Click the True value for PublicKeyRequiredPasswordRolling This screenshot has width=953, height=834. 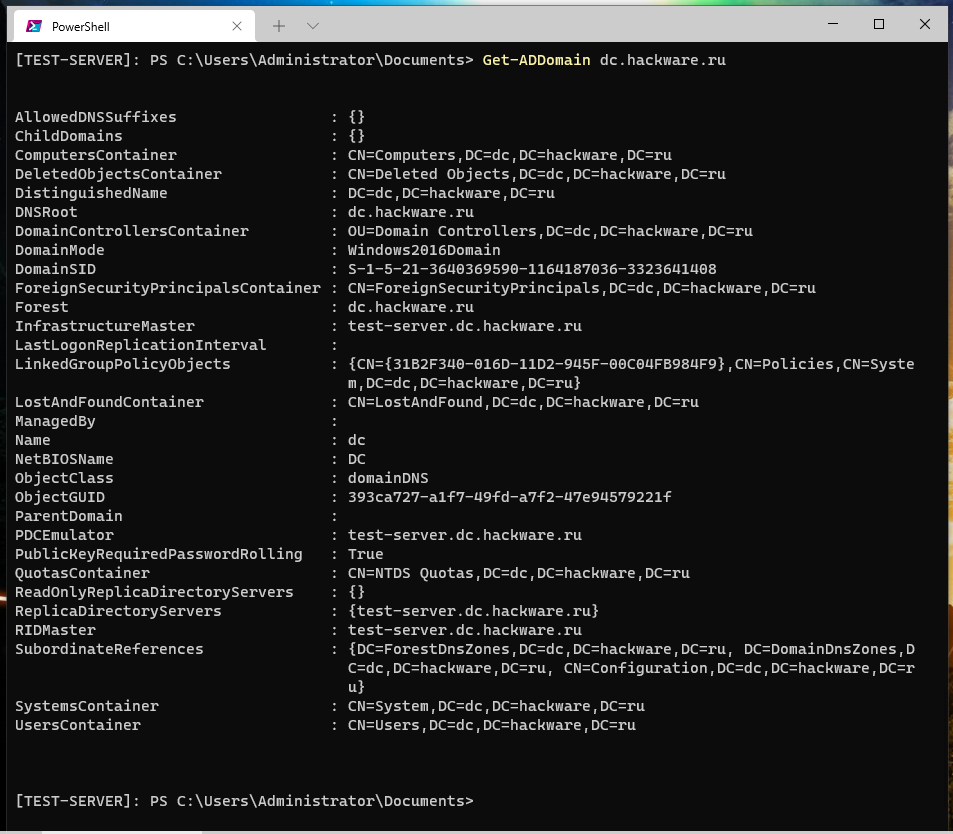pyautogui.click(x=365, y=554)
